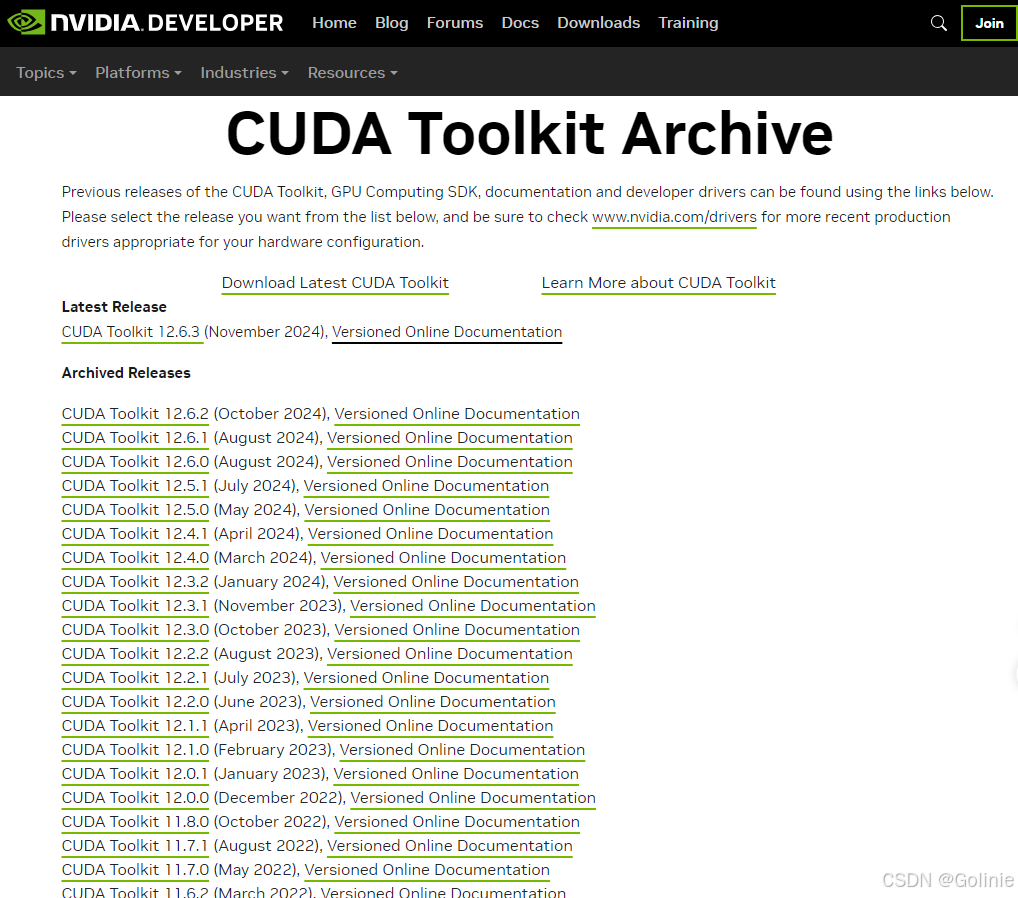The image size is (1018, 898).
Task: Open CUDA Toolkit 11.8.0 link
Action: 135,822
